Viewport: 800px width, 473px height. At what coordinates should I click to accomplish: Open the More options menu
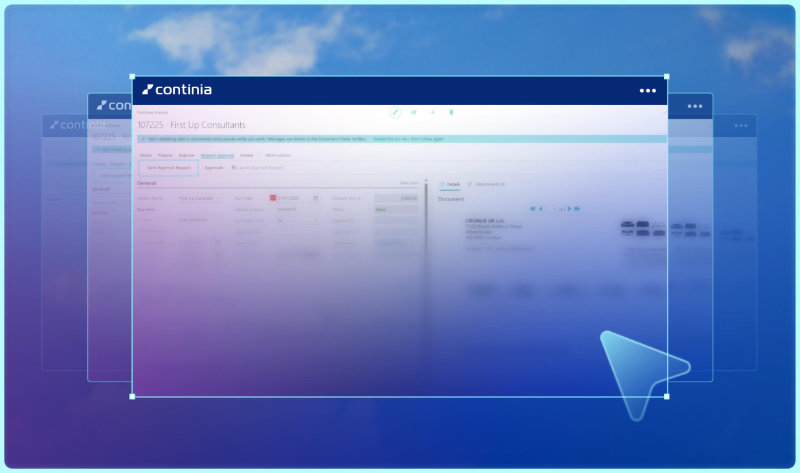[278, 155]
